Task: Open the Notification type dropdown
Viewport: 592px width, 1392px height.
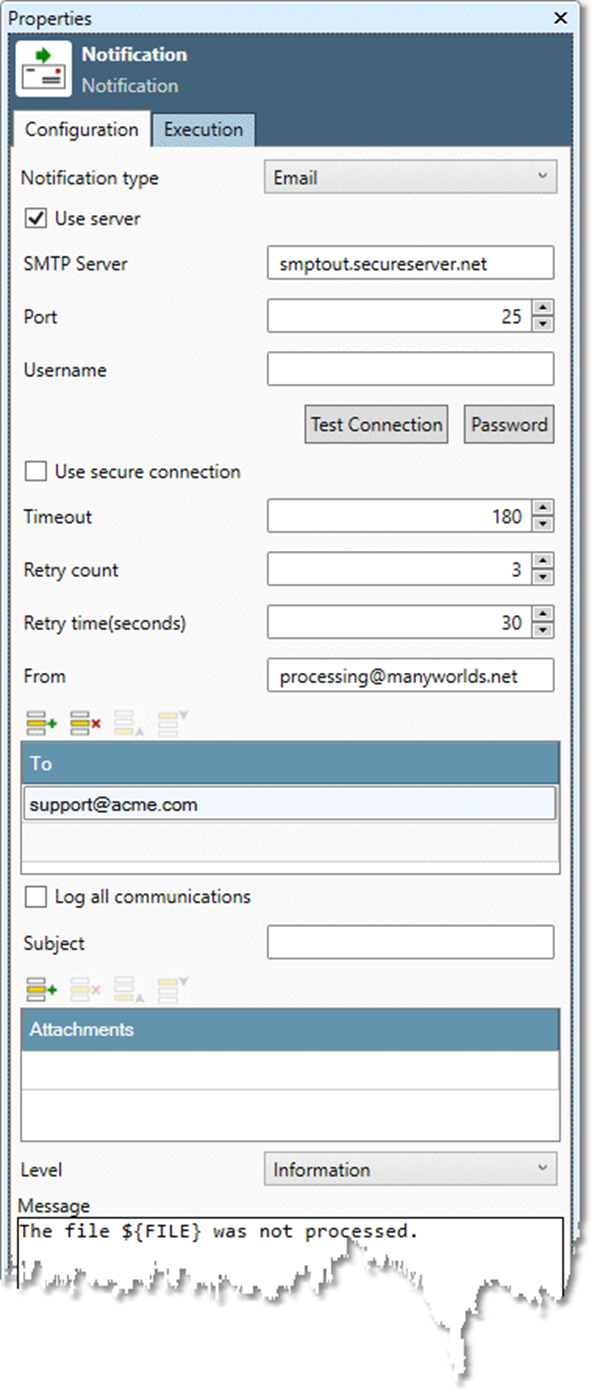Action: pyautogui.click(x=410, y=178)
